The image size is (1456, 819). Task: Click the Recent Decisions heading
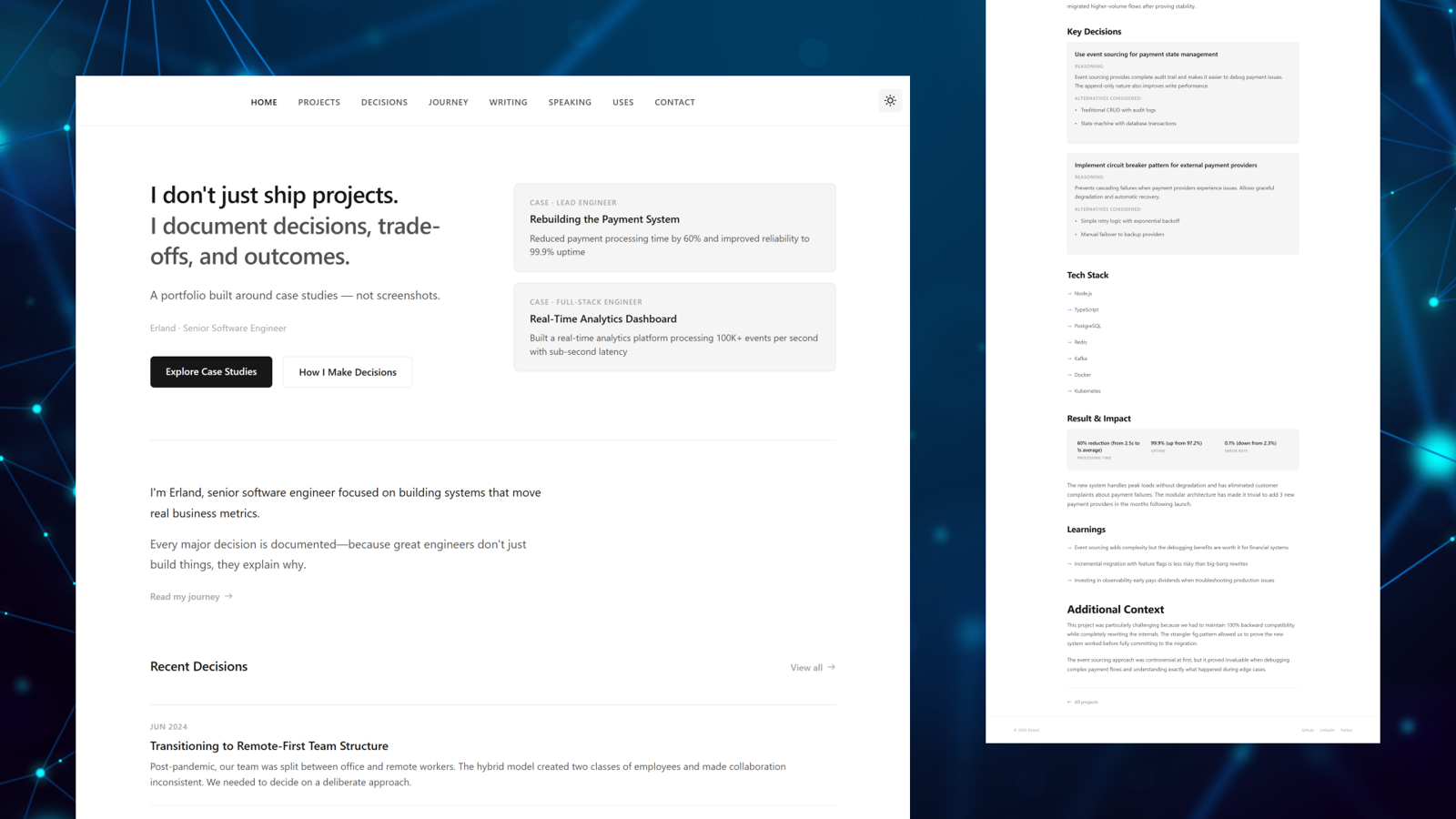[198, 666]
